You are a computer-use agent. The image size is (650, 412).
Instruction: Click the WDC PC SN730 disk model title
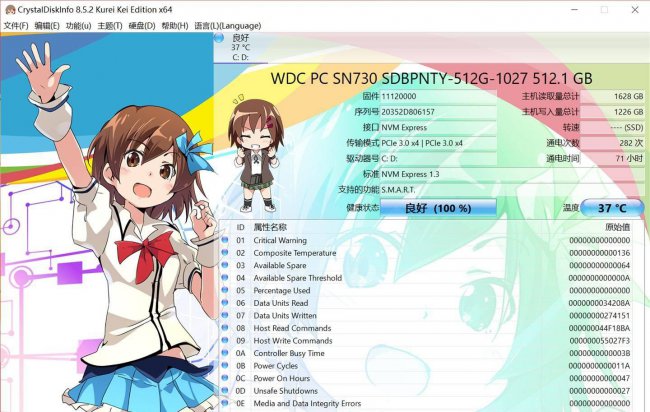click(431, 78)
